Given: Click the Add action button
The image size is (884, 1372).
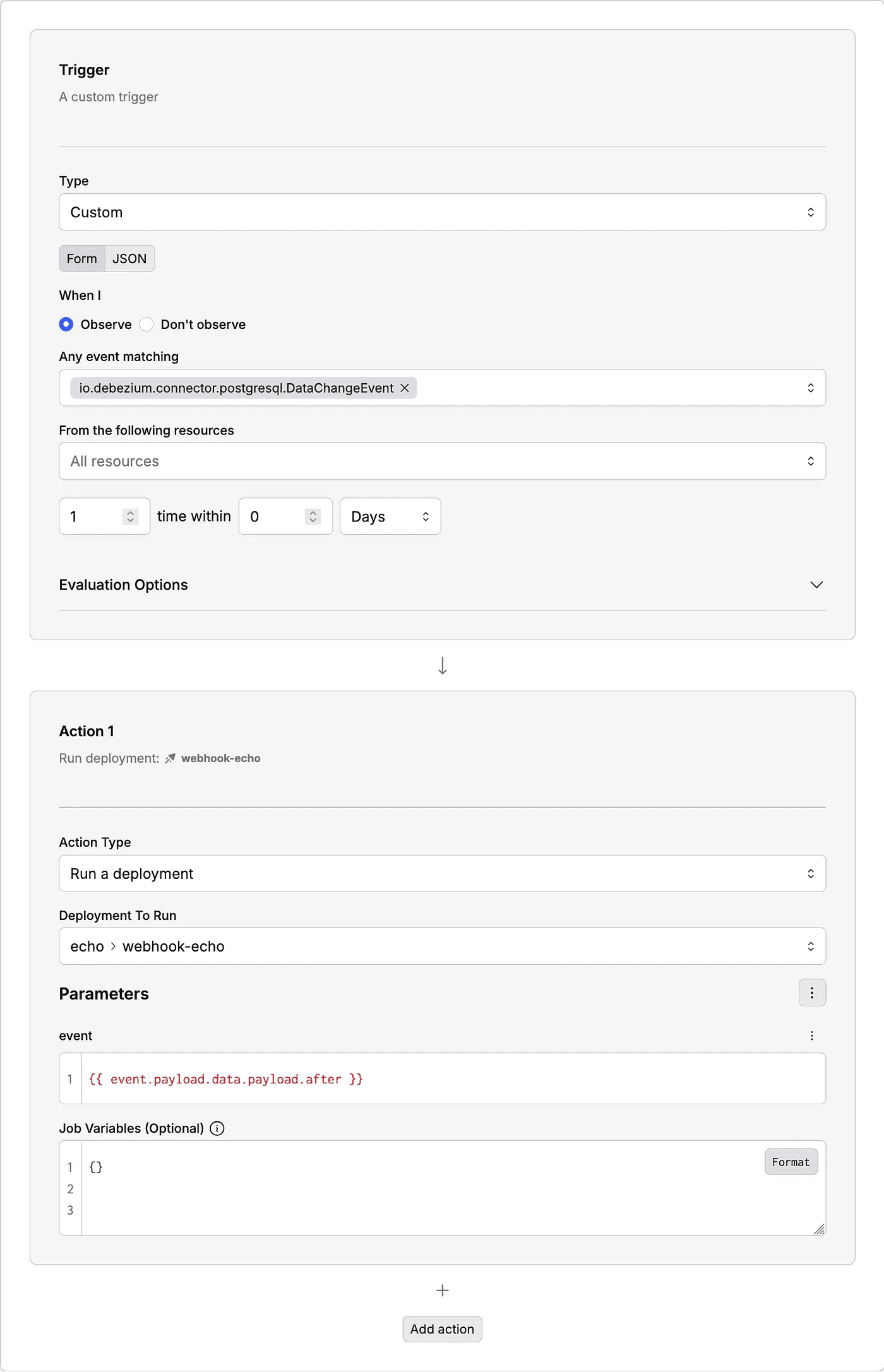Looking at the screenshot, I should pyautogui.click(x=442, y=1330).
